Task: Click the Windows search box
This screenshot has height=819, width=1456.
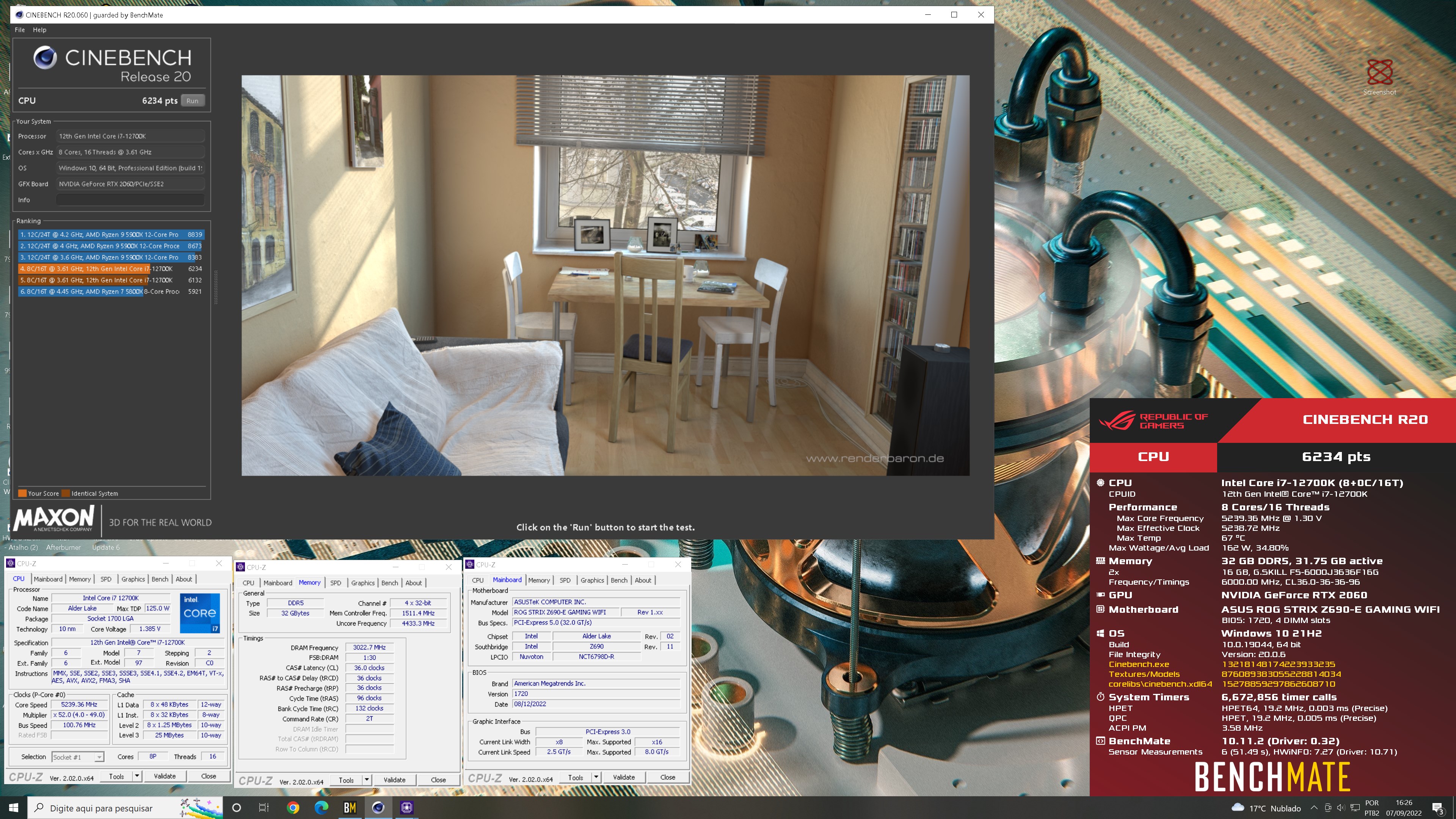Action: coord(124,808)
